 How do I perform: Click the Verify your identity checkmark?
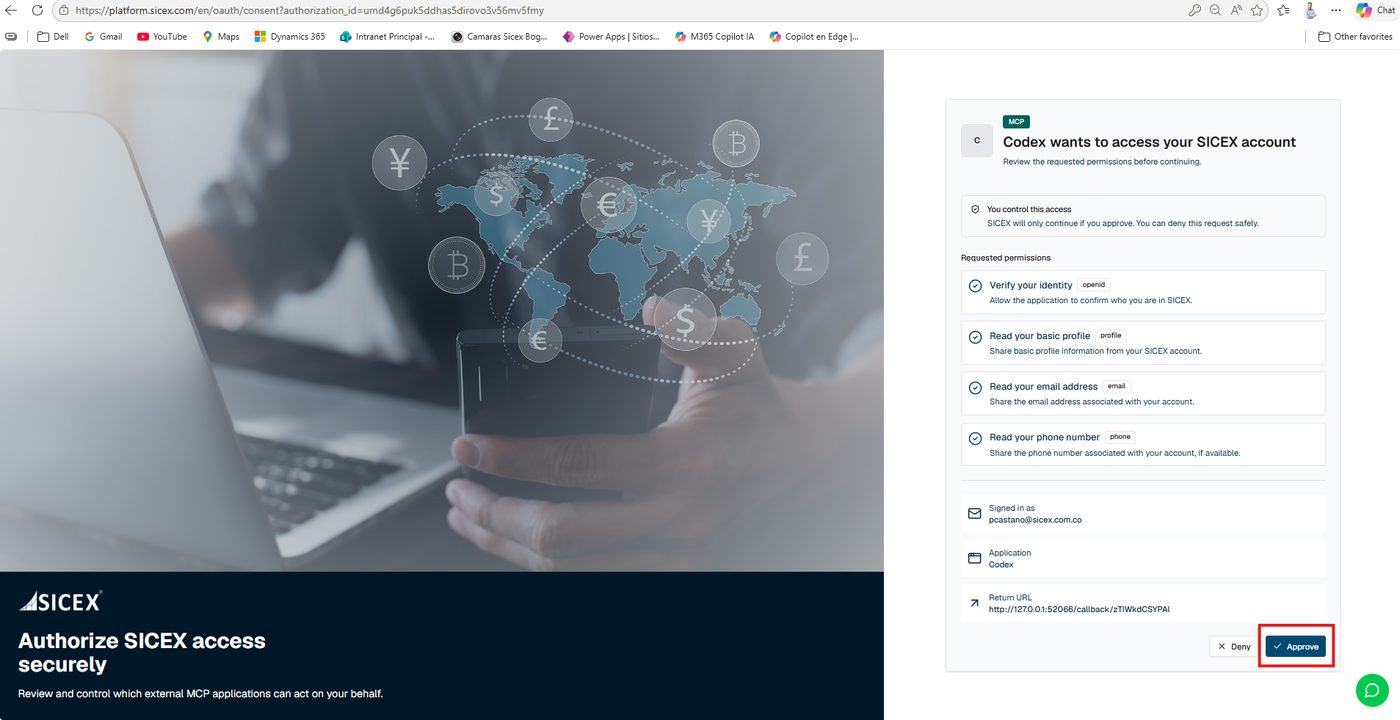click(975, 286)
